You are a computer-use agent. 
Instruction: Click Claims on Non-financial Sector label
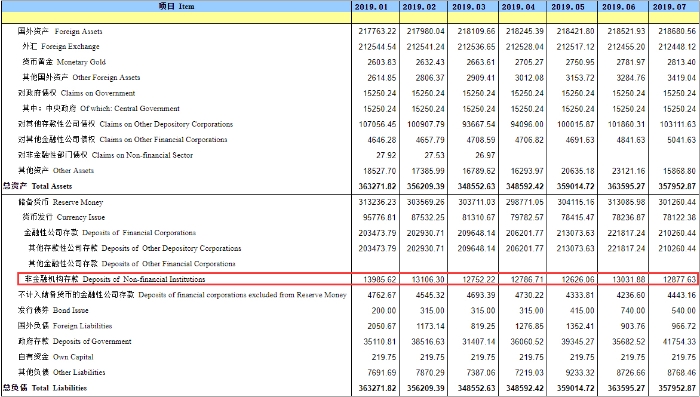(105, 155)
